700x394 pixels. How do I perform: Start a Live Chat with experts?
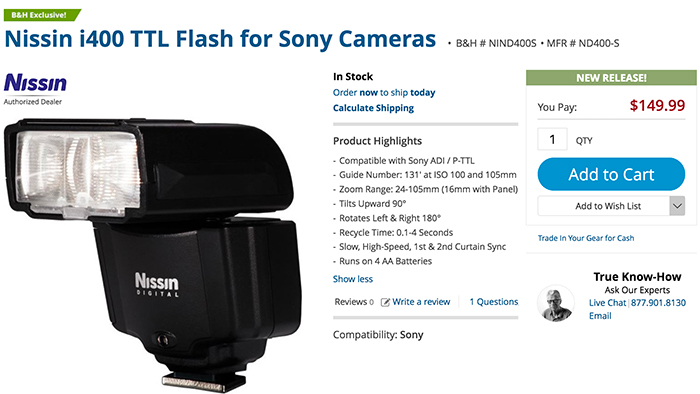607,303
